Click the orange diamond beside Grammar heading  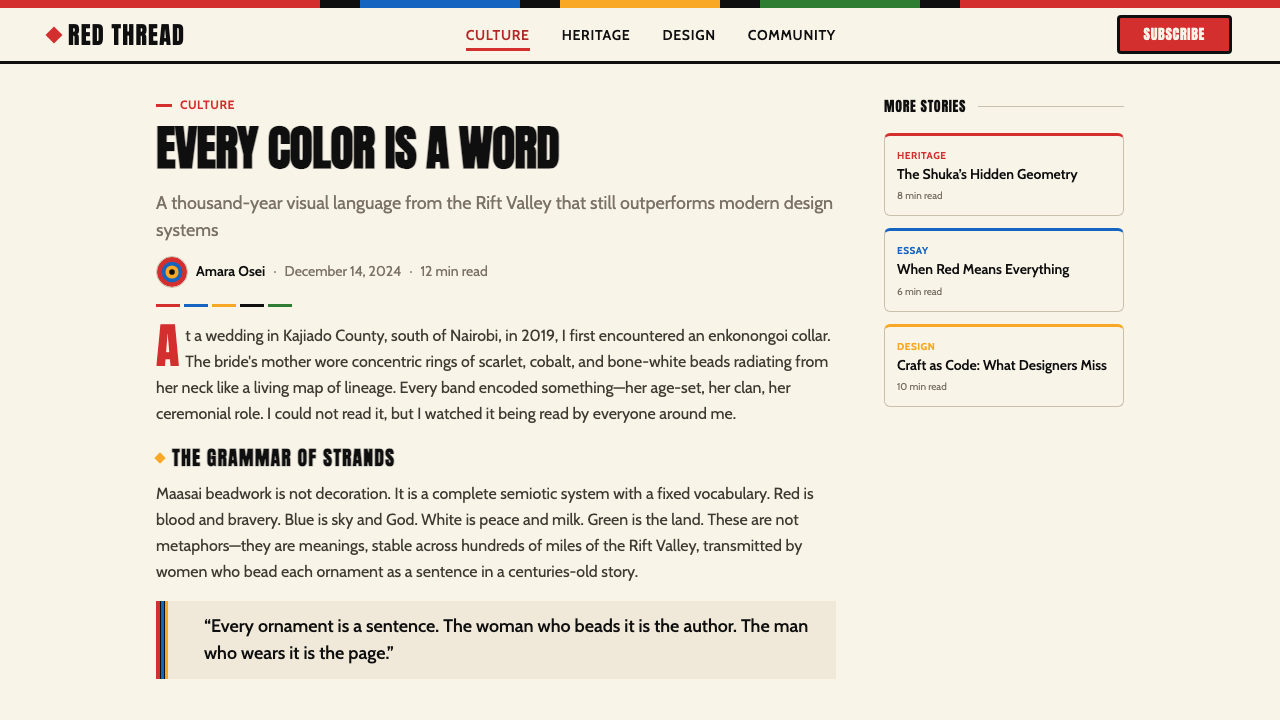[x=160, y=458]
